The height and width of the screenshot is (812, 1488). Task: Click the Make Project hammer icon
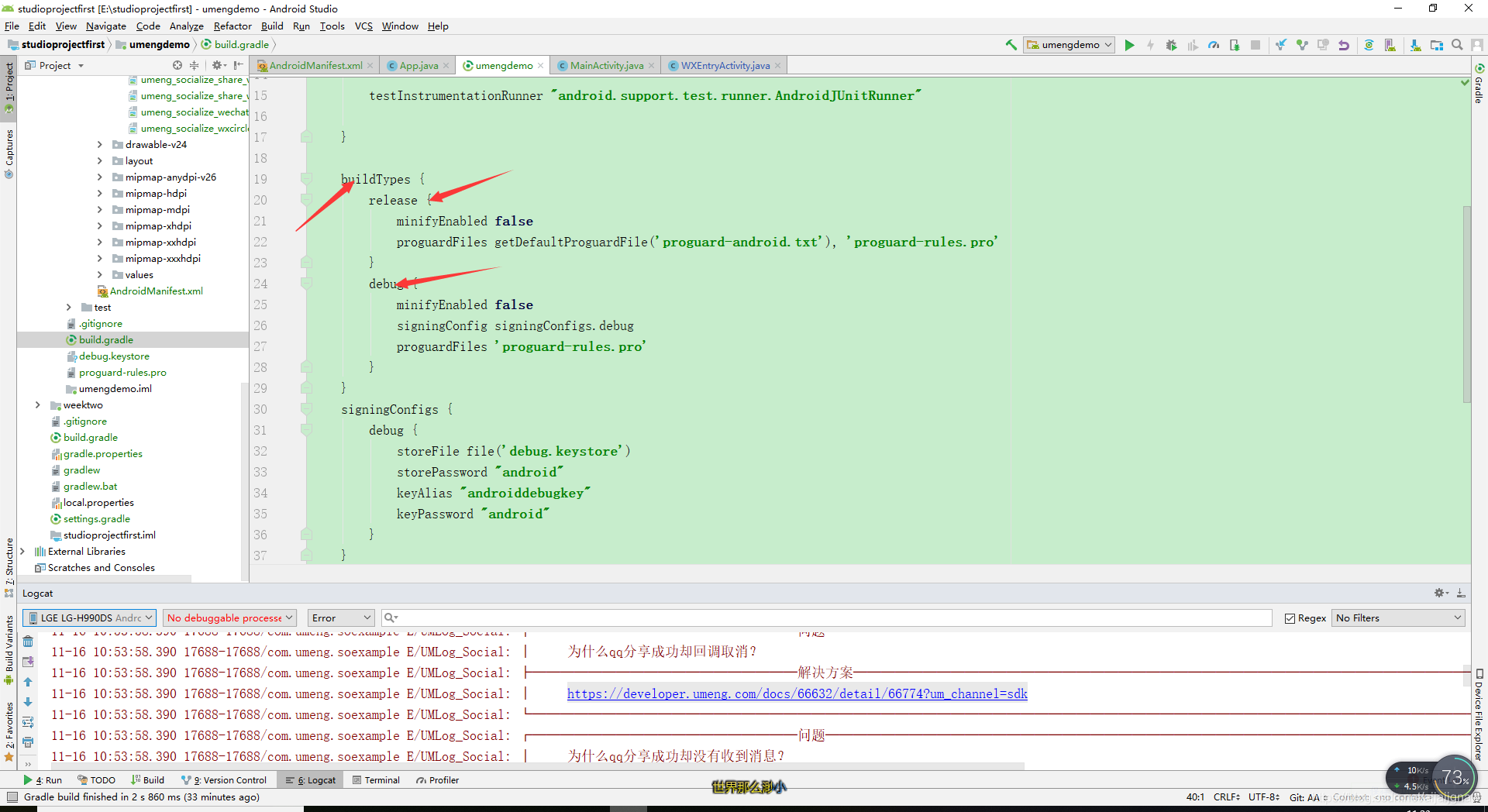click(1011, 45)
